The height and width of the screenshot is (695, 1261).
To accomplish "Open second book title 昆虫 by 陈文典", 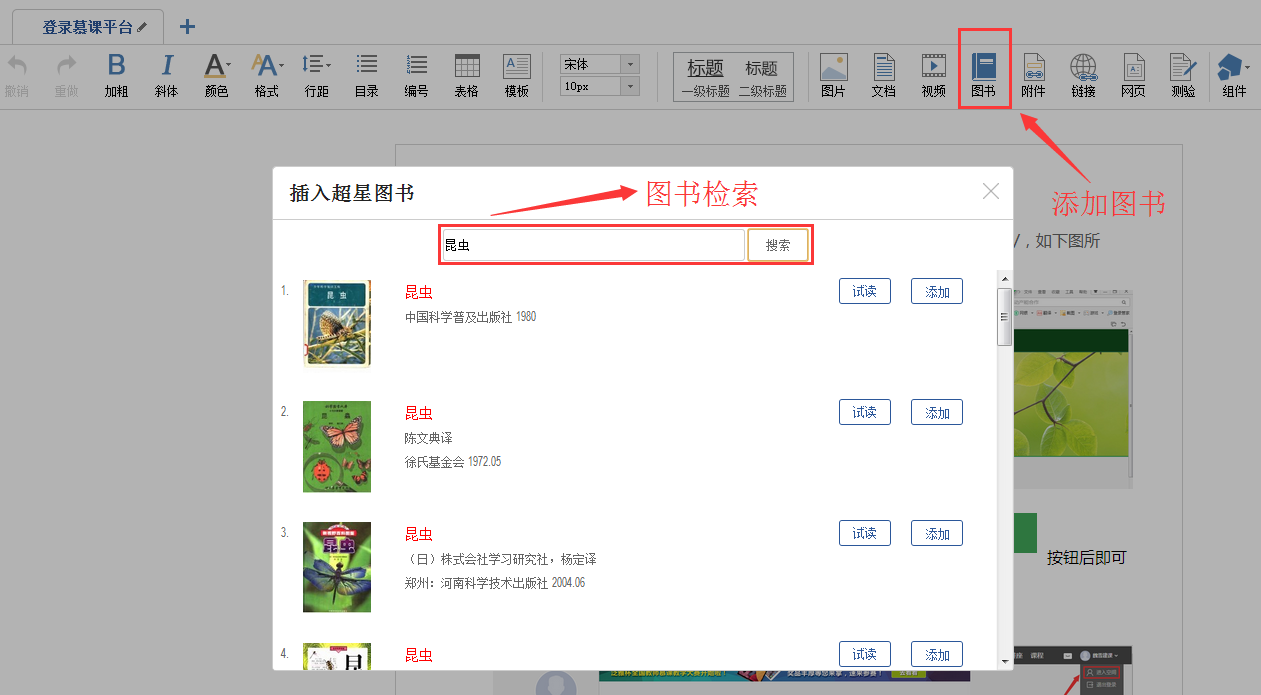I will coord(419,413).
